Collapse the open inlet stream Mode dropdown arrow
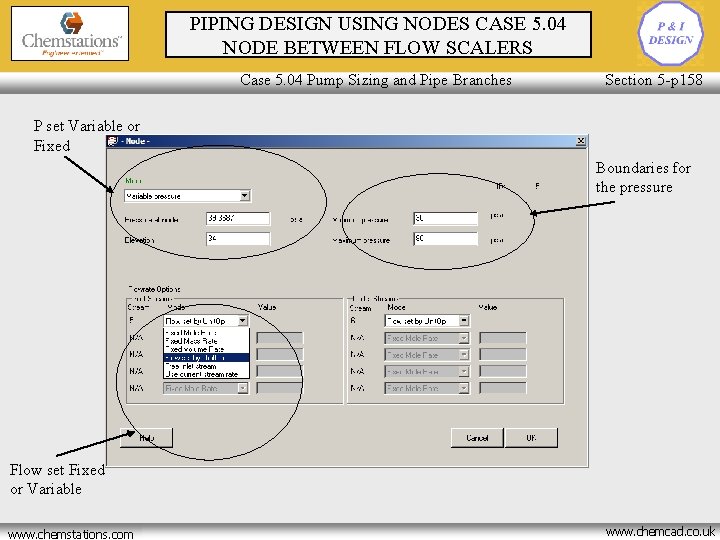This screenshot has height=540, width=720. [x=243, y=321]
